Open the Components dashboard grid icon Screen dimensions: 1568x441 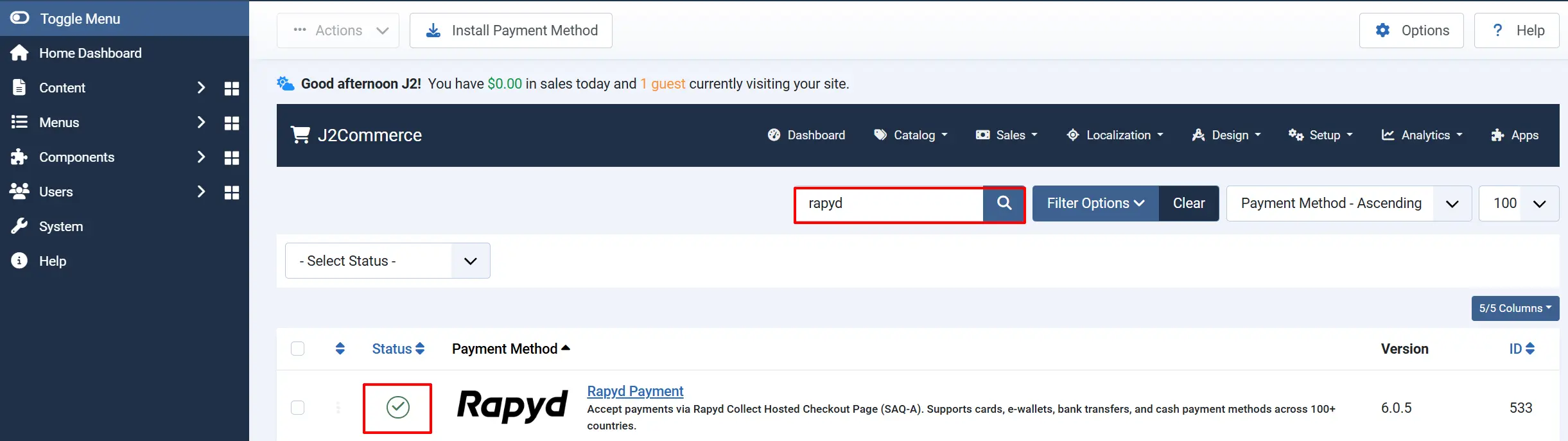coord(232,157)
